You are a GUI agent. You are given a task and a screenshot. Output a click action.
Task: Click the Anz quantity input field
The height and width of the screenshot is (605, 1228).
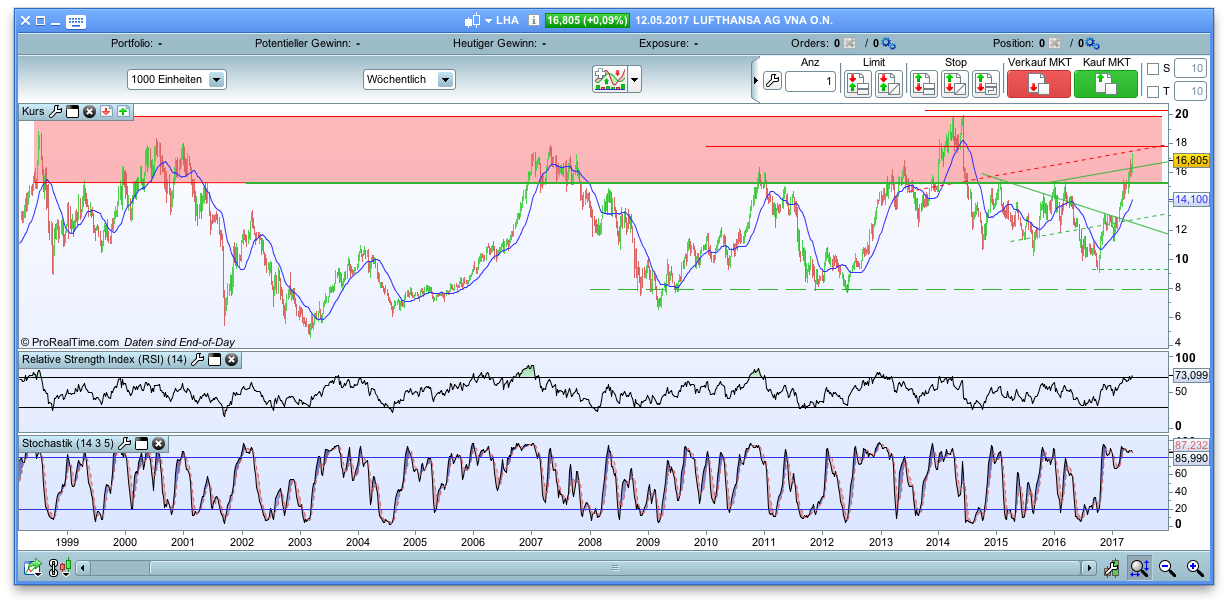click(x=810, y=82)
